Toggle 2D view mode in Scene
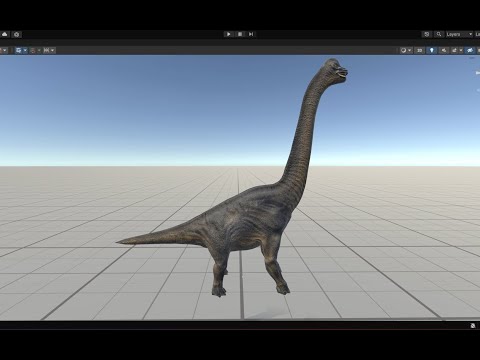 click(419, 50)
